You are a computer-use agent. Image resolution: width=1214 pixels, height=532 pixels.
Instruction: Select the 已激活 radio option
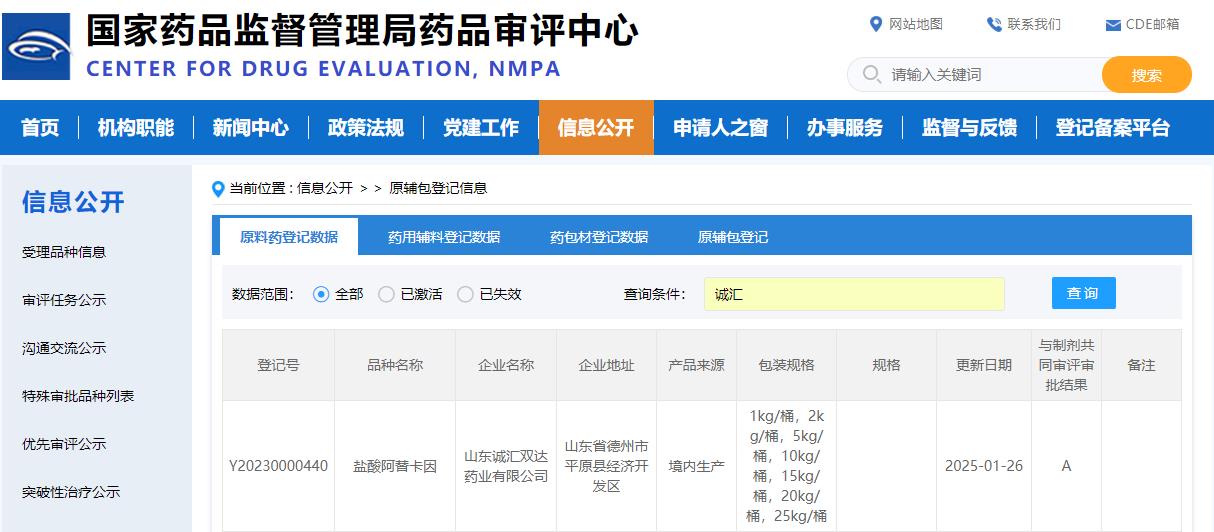[386, 294]
